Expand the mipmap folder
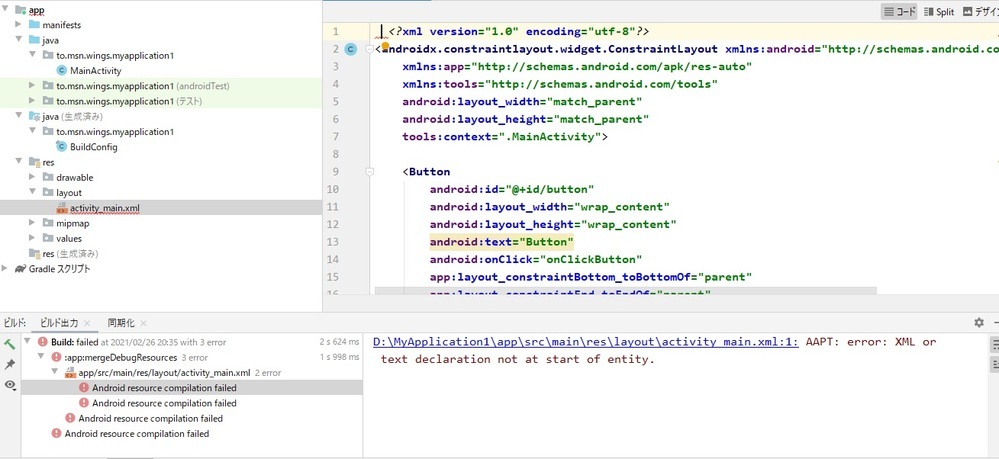The width and height of the screenshot is (999, 459). [x=32, y=223]
